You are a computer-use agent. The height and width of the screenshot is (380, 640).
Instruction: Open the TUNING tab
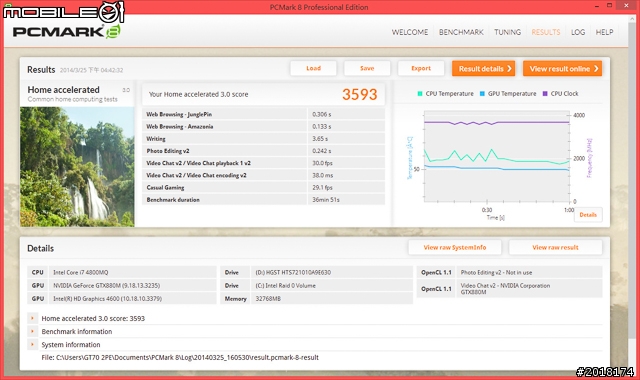pos(507,32)
